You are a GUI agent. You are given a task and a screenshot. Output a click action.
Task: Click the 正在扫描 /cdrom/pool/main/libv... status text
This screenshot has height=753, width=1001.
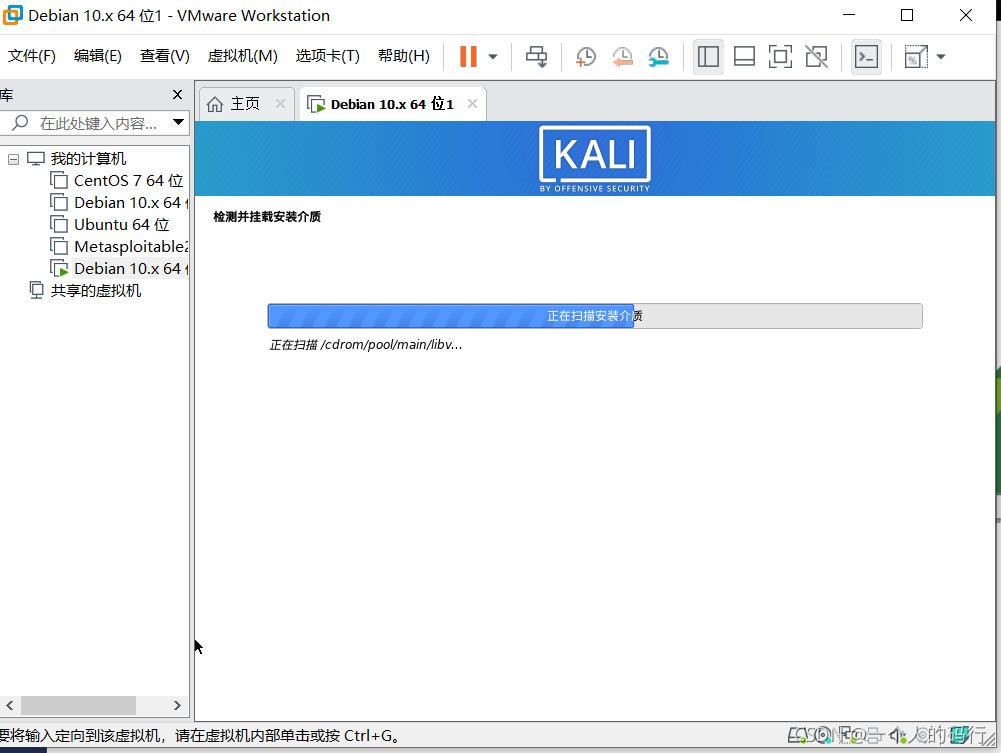(x=365, y=345)
